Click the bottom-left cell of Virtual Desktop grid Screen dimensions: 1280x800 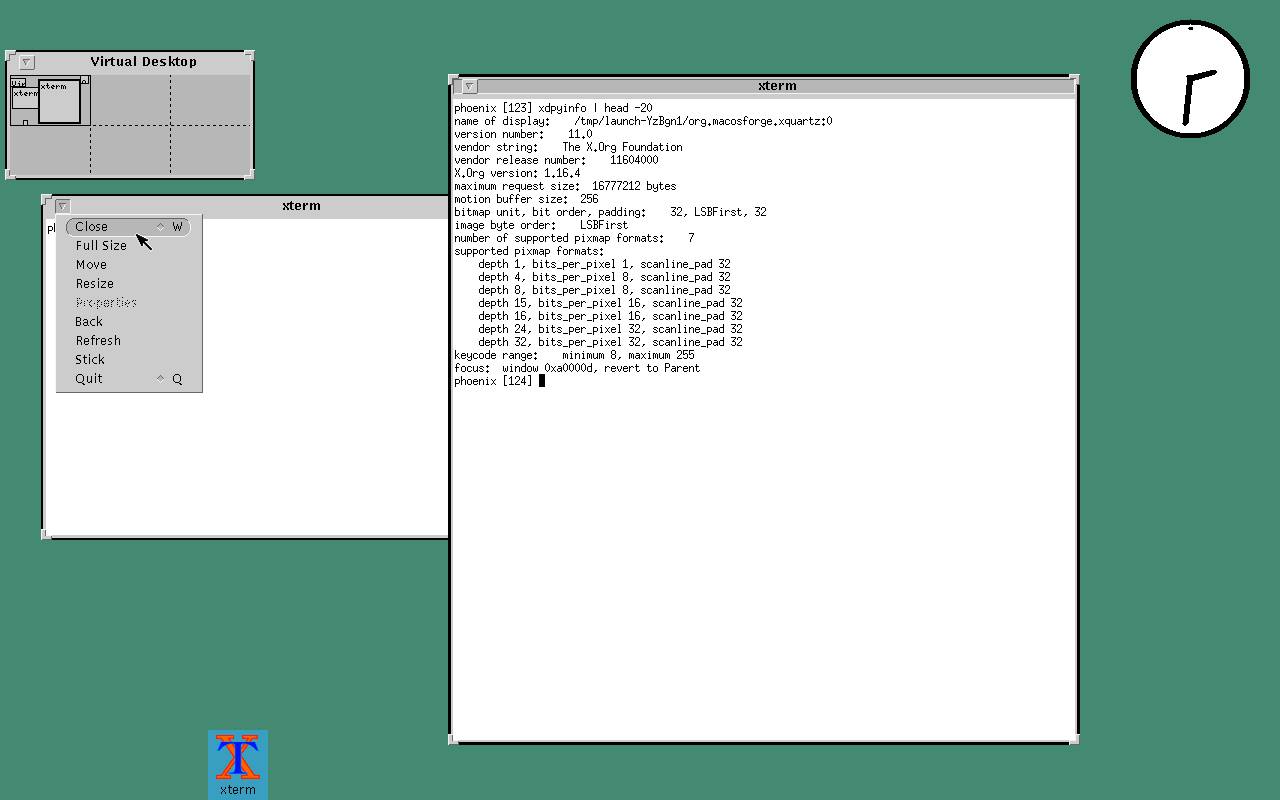pos(50,150)
